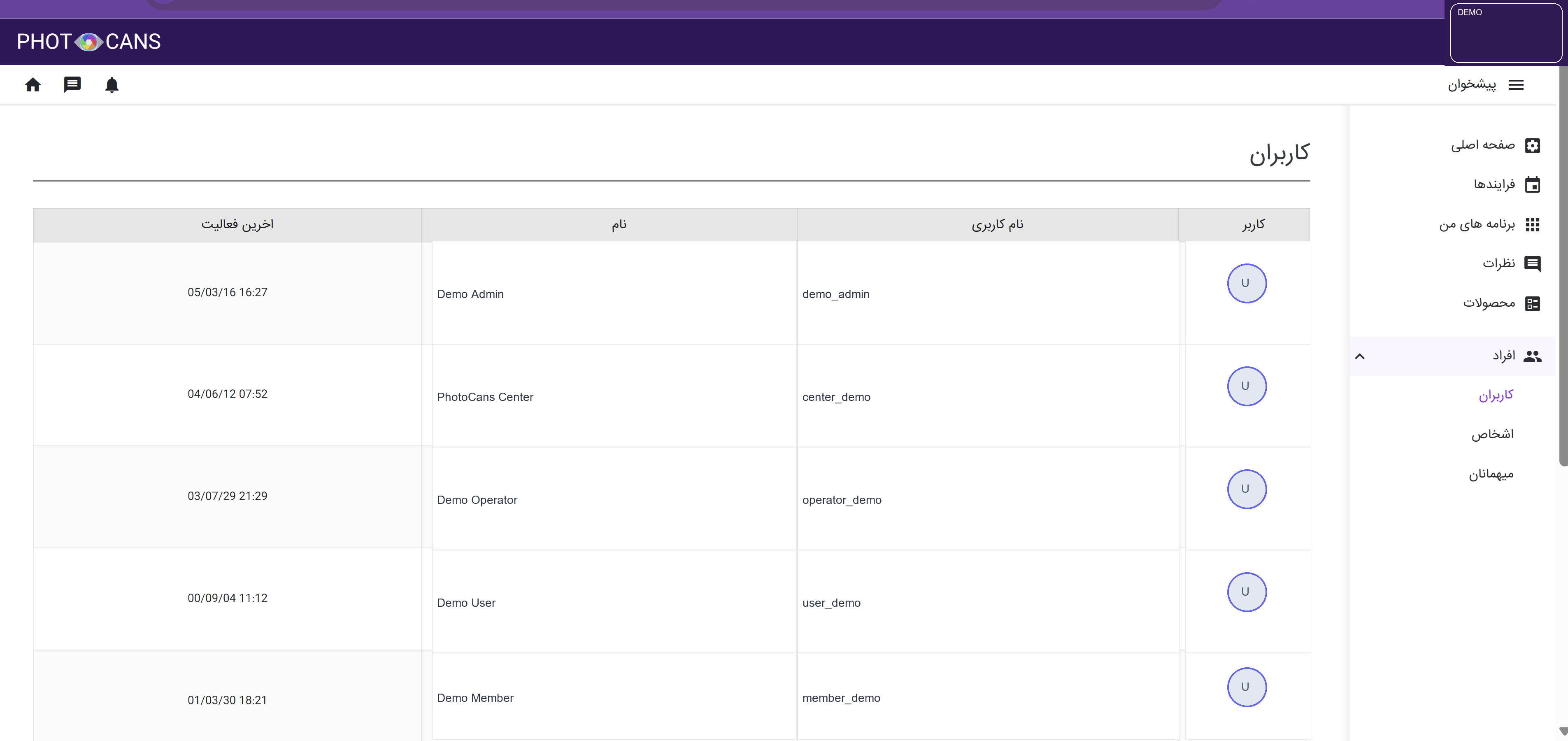Click the center_demo username cell
The image size is (1568, 741).
click(988, 396)
